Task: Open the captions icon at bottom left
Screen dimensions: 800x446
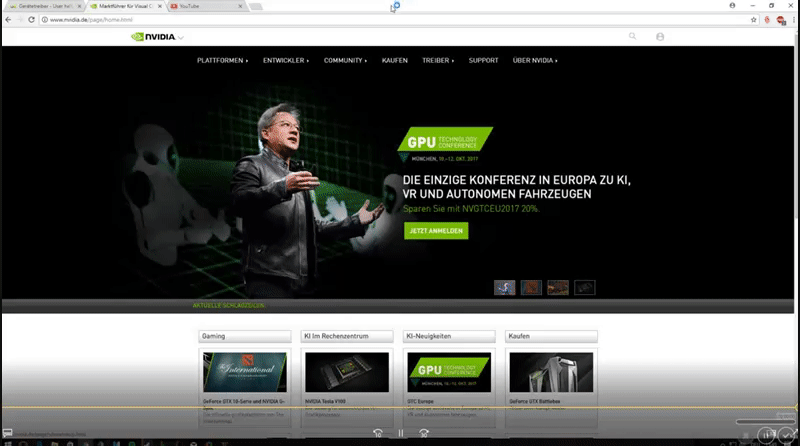Action: point(7,433)
